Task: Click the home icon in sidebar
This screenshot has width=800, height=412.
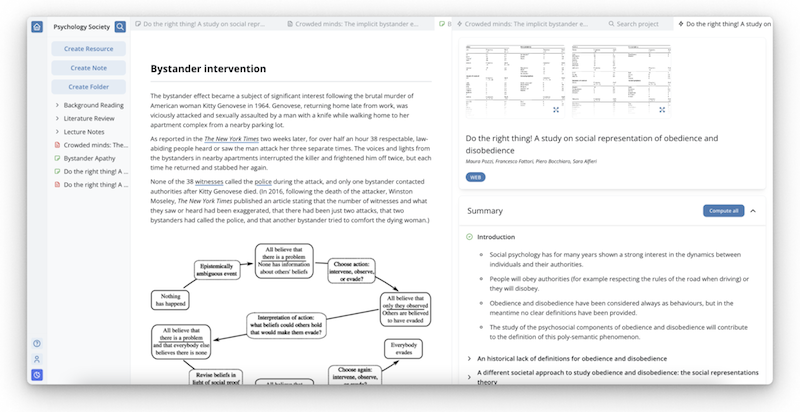Action: click(37, 27)
